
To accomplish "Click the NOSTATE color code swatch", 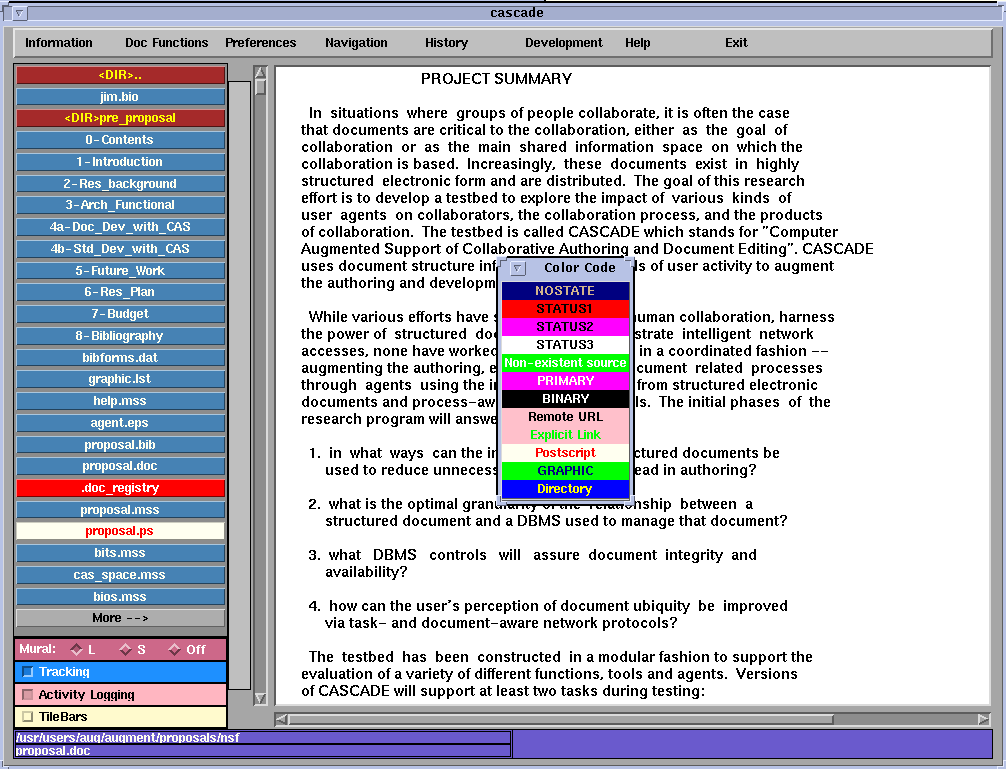I will pyautogui.click(x=565, y=291).
